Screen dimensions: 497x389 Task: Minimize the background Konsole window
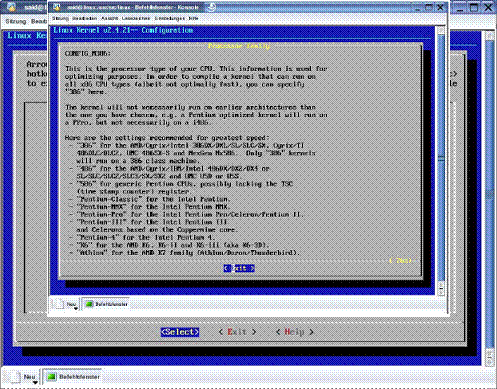pos(460,8)
